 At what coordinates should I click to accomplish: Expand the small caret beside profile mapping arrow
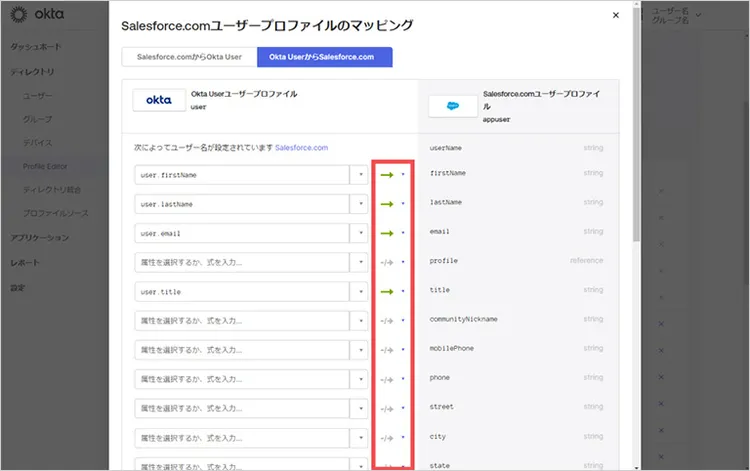click(x=403, y=262)
